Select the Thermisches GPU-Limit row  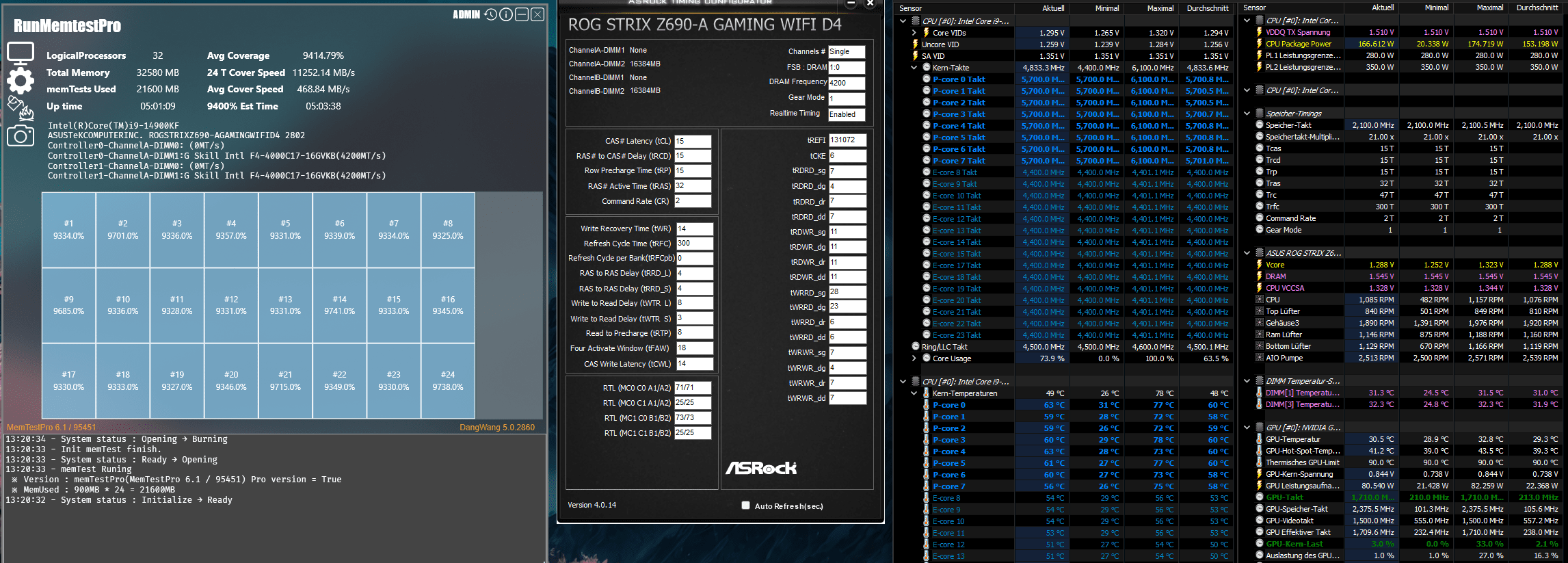[x=1401, y=462]
